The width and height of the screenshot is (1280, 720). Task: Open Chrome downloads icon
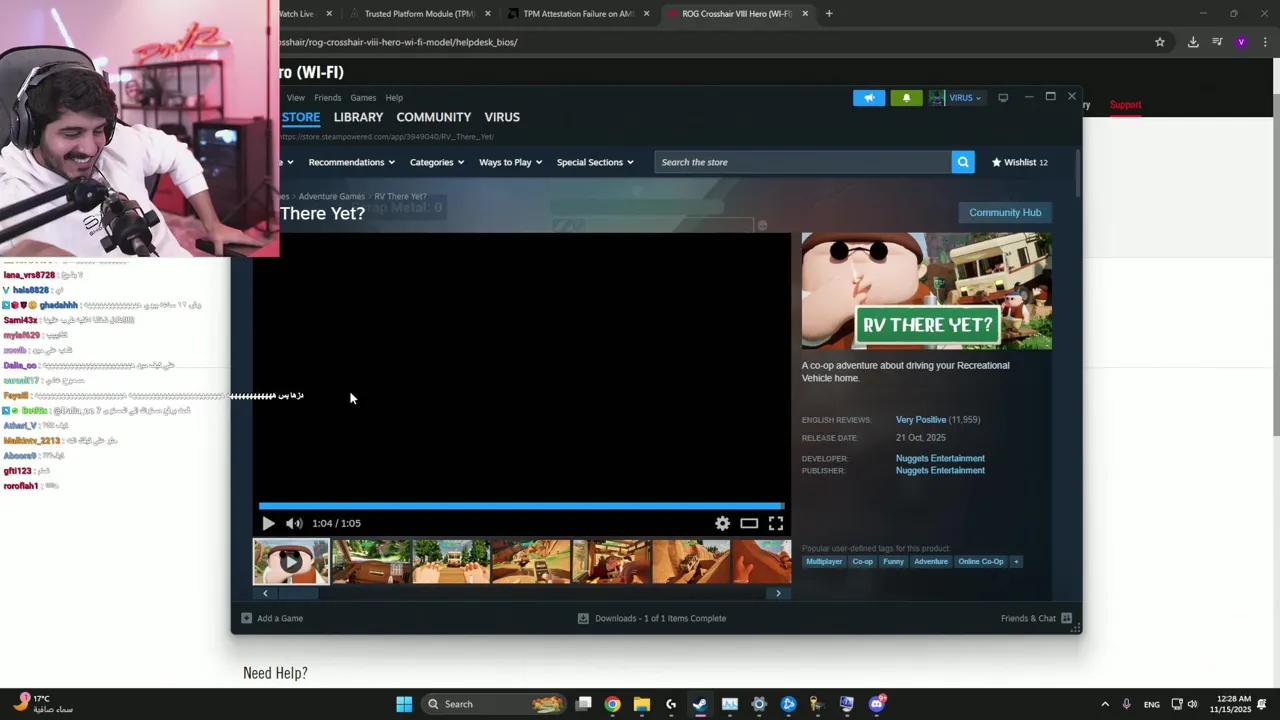tap(1193, 42)
